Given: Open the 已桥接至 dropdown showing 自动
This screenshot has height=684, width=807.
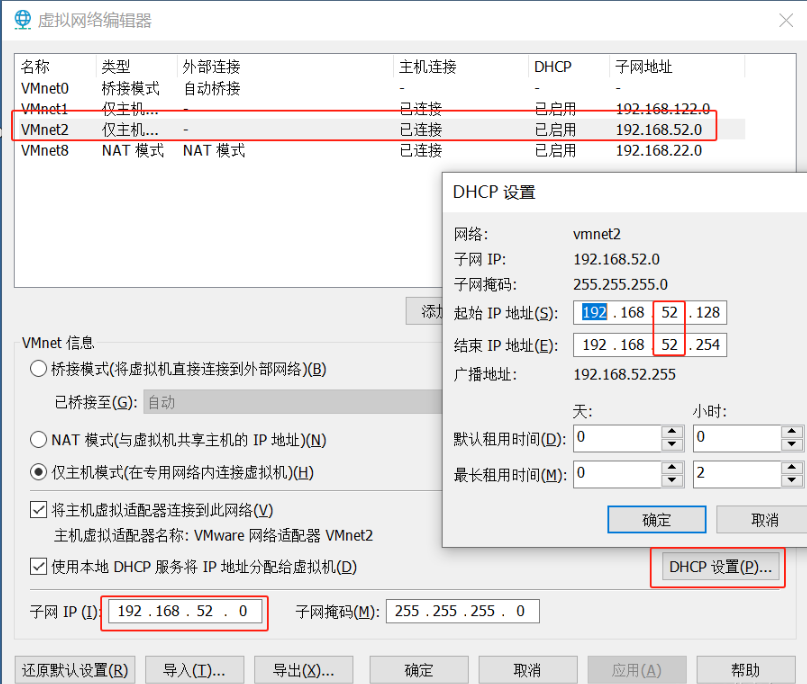Looking at the screenshot, I should 292,402.
